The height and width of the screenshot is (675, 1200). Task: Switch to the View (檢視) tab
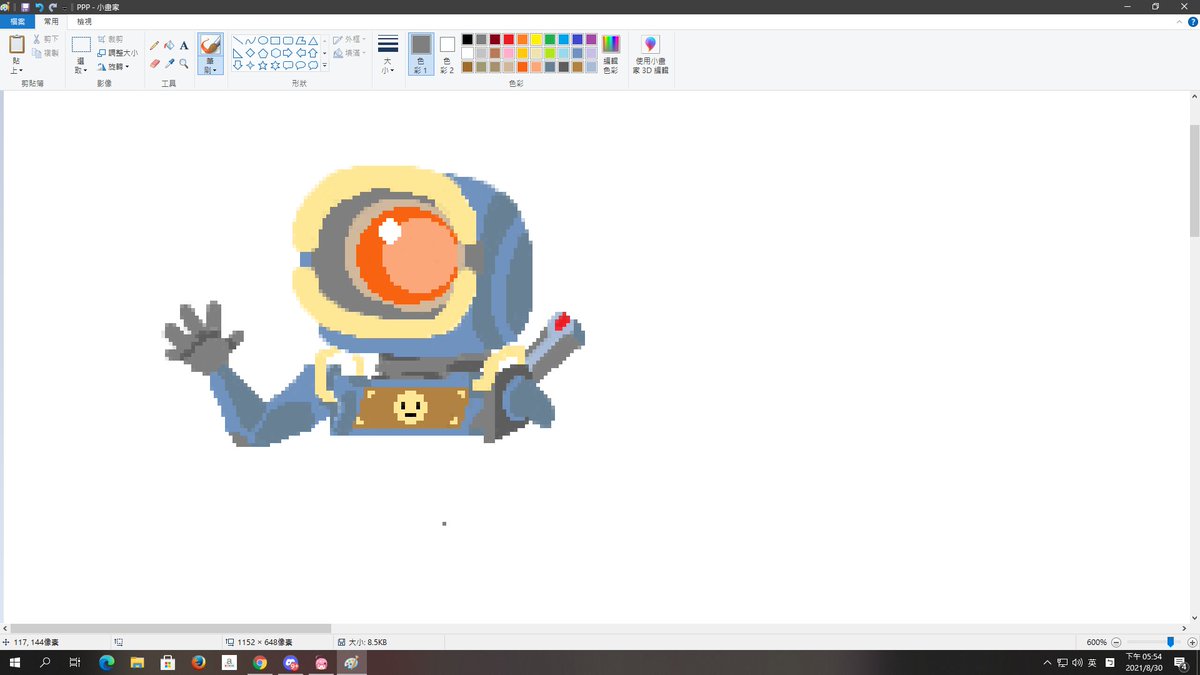84,21
